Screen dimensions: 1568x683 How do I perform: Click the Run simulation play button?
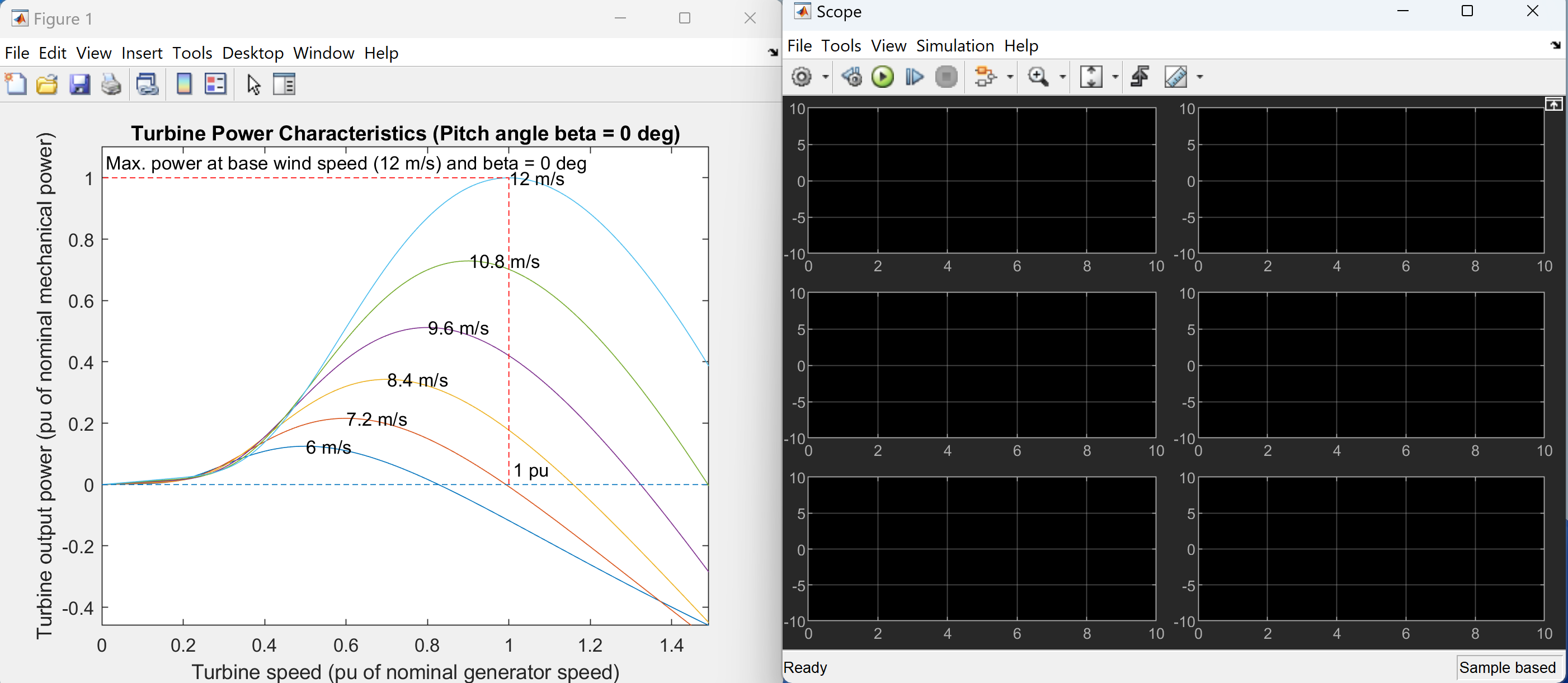click(x=882, y=77)
